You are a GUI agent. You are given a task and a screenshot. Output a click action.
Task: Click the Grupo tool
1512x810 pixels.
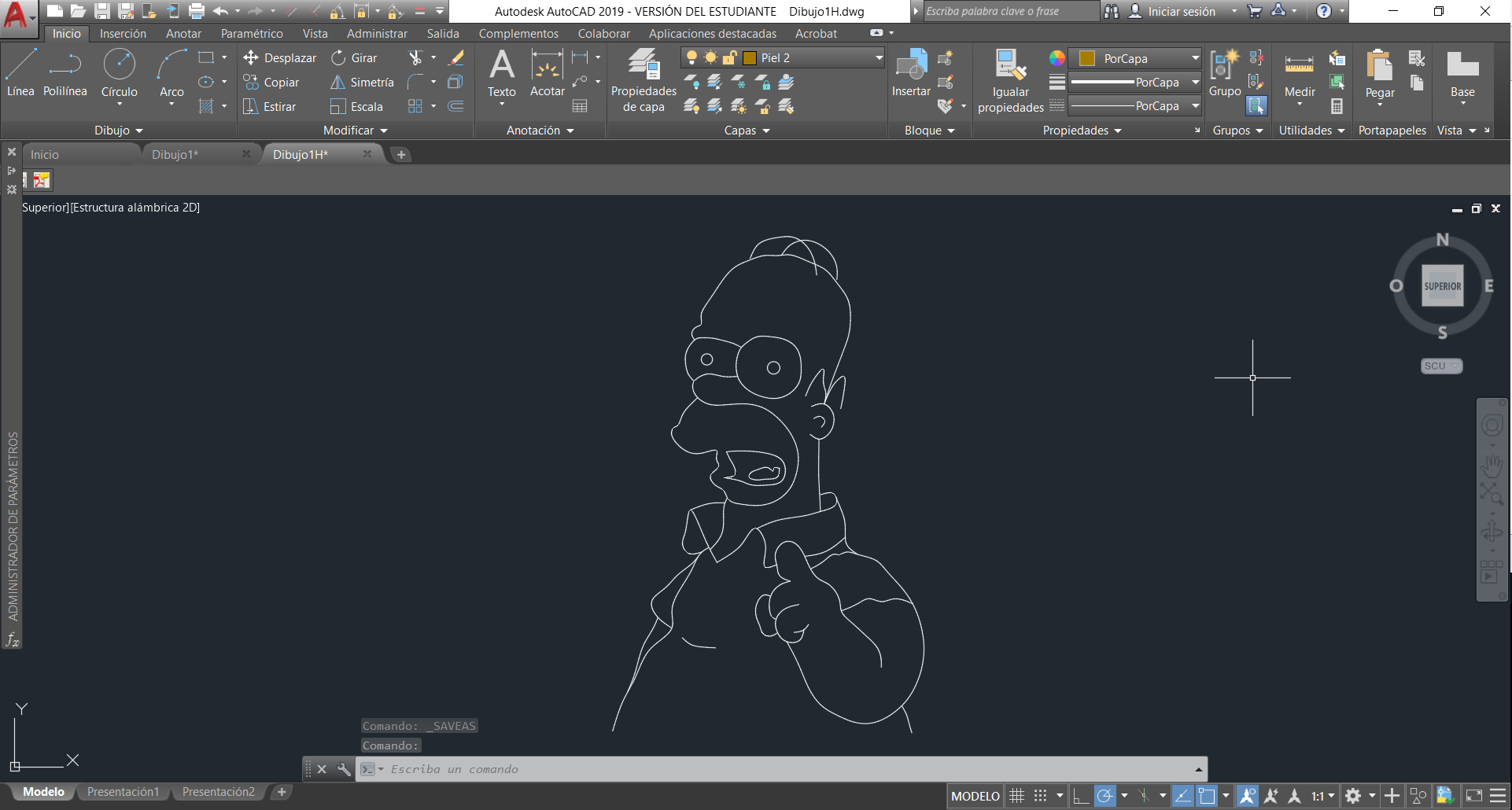tap(1225, 72)
